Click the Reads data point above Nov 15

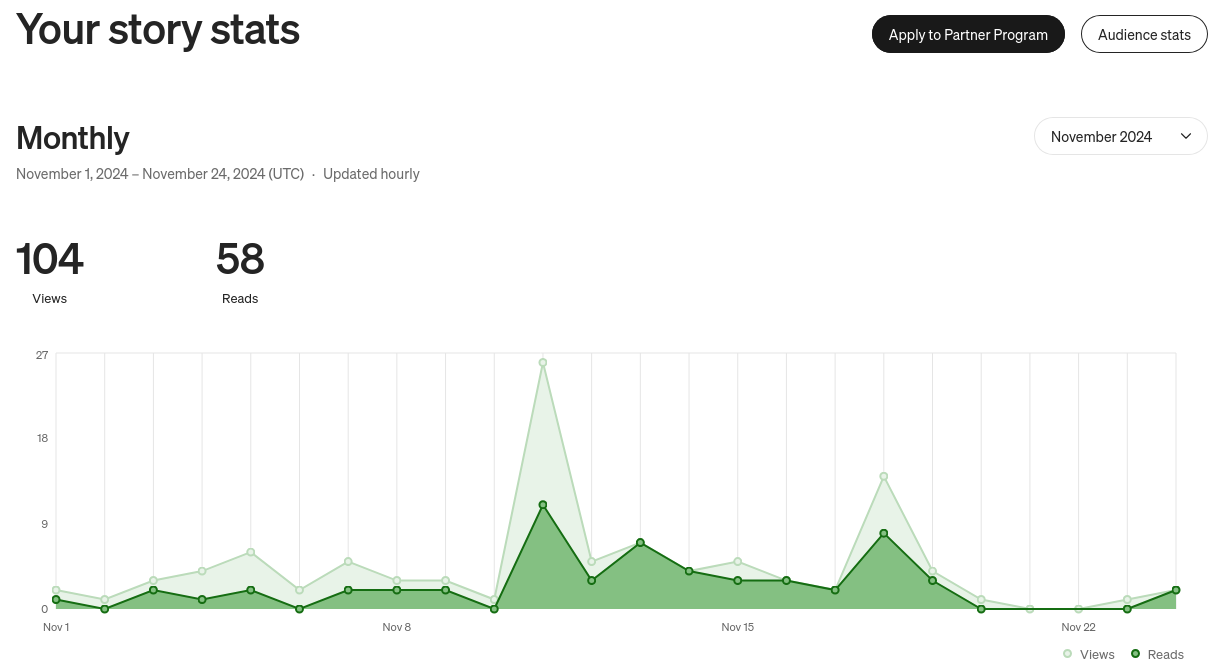coord(738,581)
